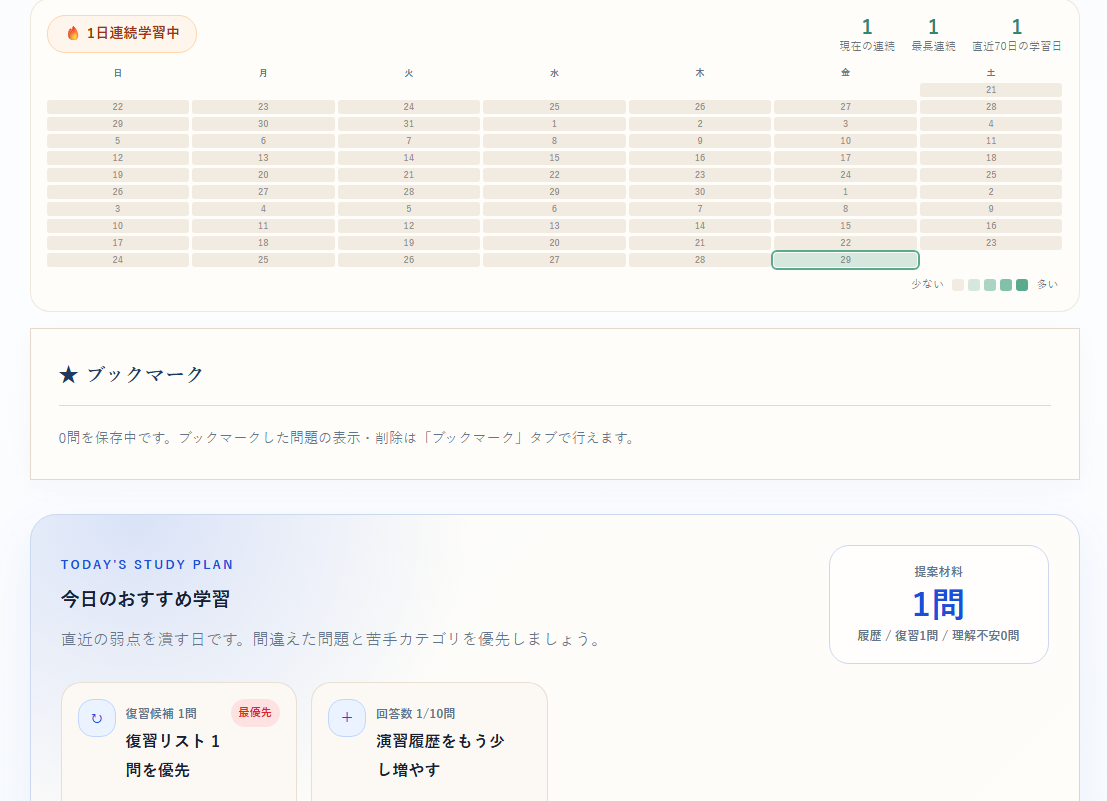The height and width of the screenshot is (801, 1107).
Task: Open the 復習リスト 1問を優先 card
Action: click(x=179, y=742)
